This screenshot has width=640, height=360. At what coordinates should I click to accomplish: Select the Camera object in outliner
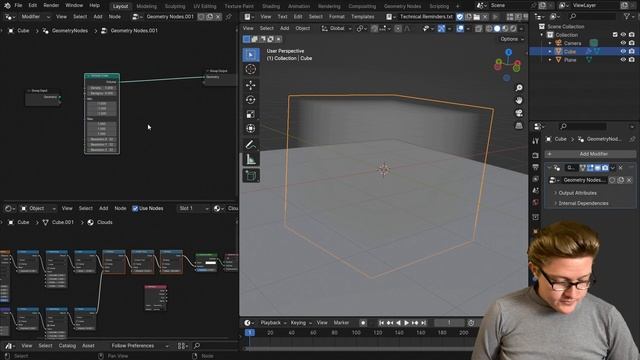pyautogui.click(x=572, y=43)
